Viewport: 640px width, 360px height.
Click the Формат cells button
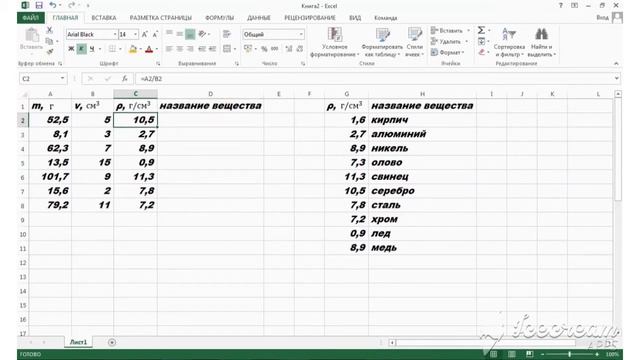tap(447, 53)
